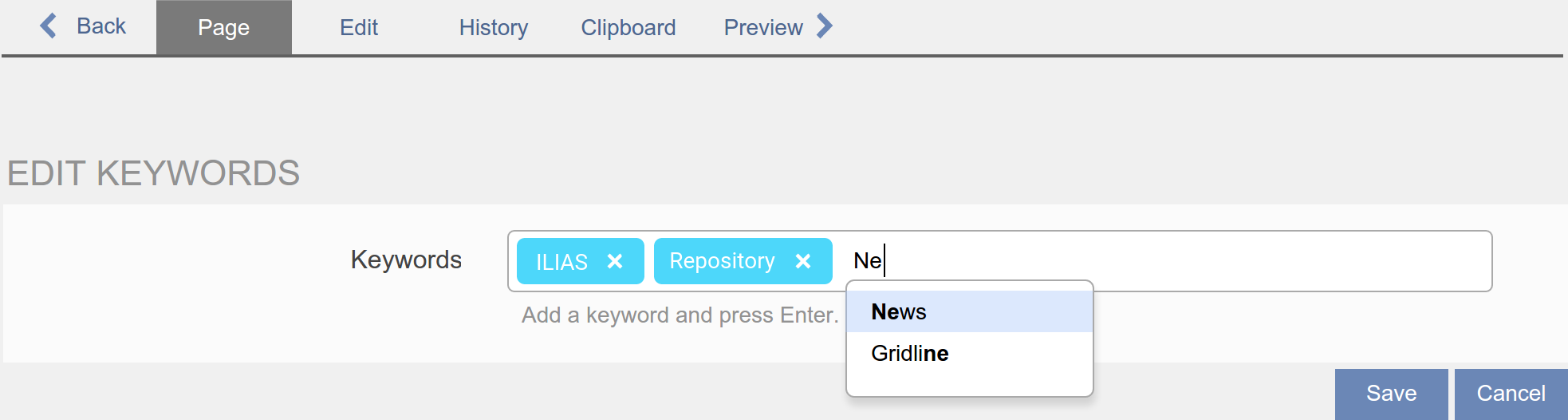The image size is (1568, 420).
Task: Click the "Add a keyword" hint text
Action: tap(680, 315)
